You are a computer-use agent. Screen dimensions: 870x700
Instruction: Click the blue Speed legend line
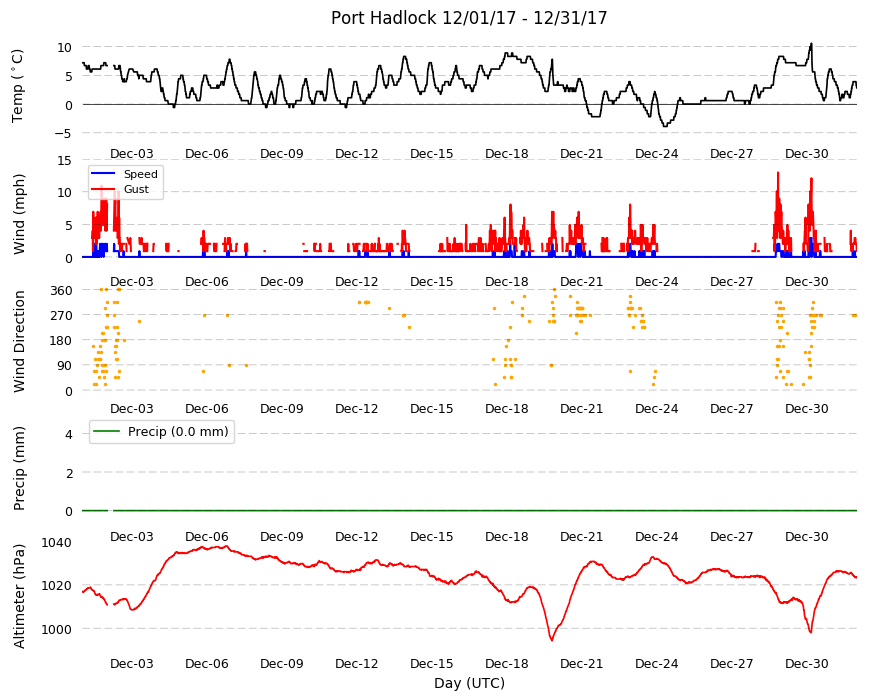coord(104,174)
